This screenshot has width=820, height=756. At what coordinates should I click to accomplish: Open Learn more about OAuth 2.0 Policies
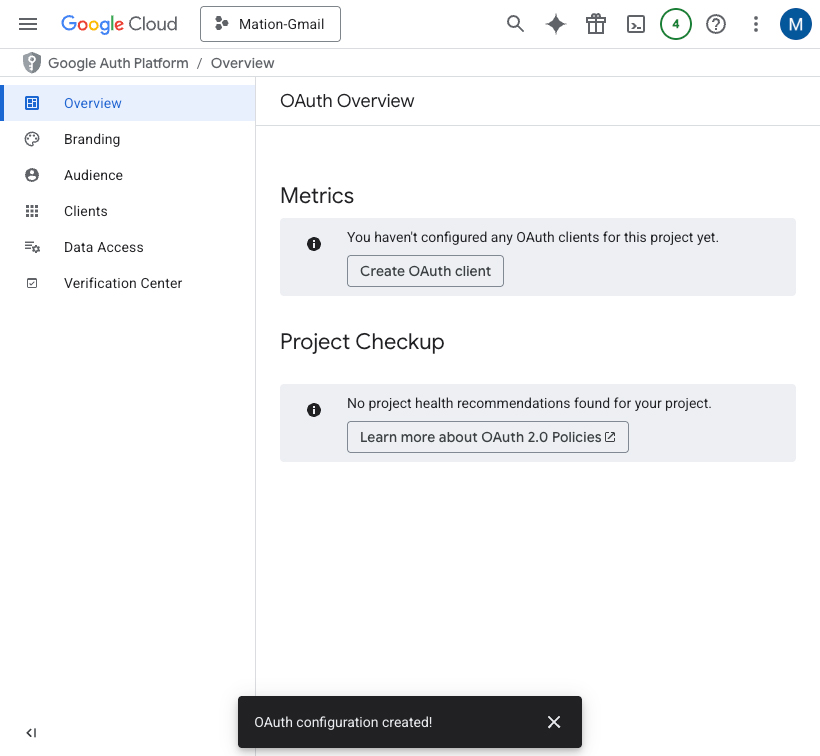(487, 437)
